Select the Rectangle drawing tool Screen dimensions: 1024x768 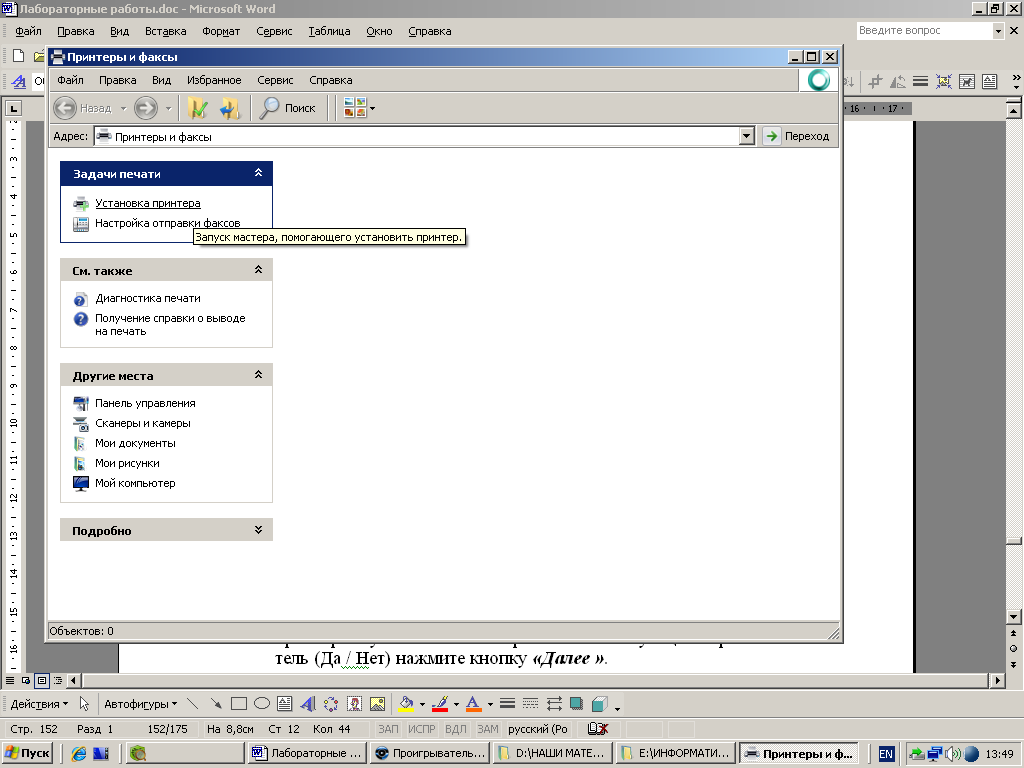pyautogui.click(x=238, y=704)
